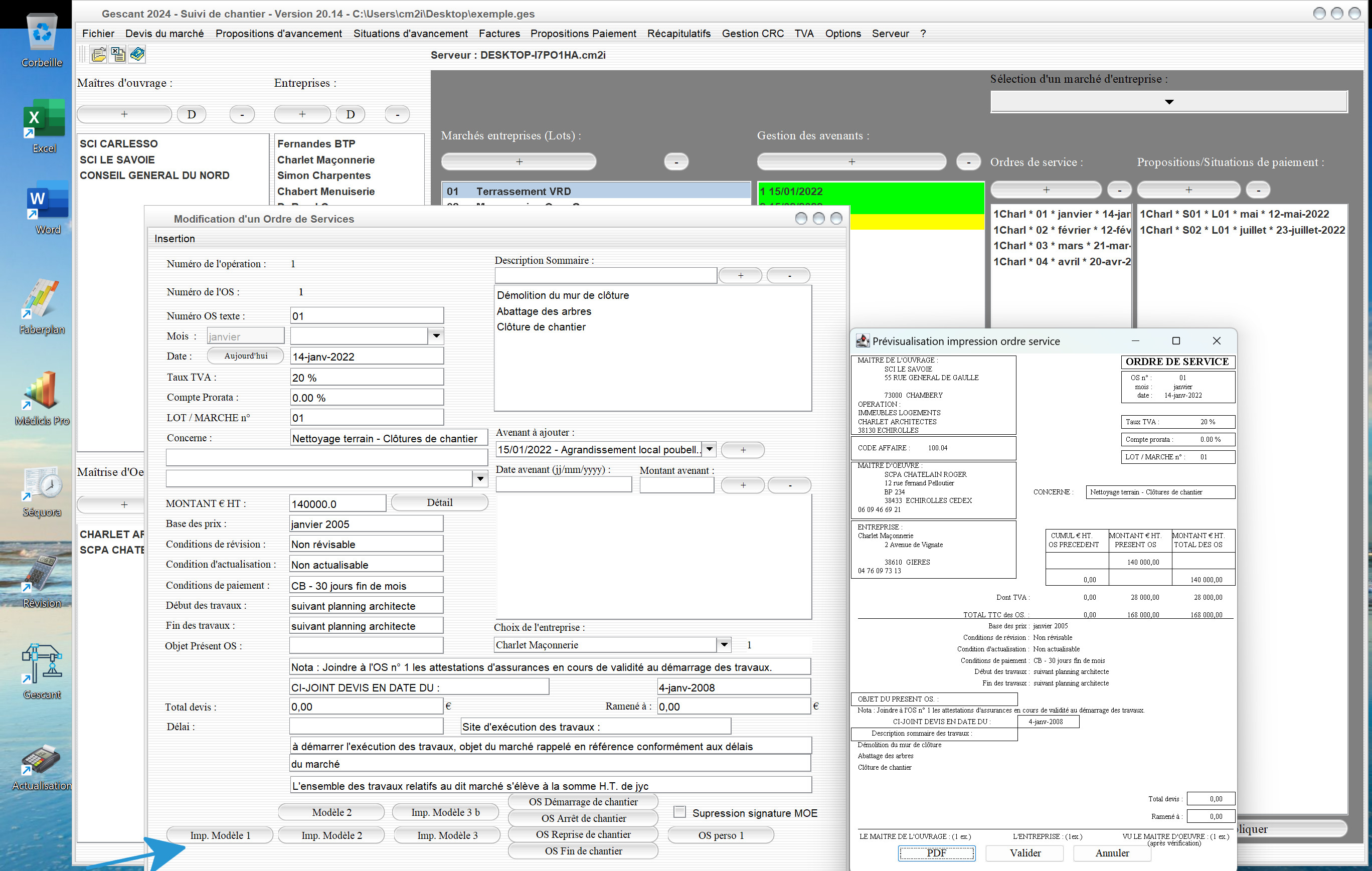Open the Récapitulatifs menu
1372x871 pixels.
click(678, 34)
